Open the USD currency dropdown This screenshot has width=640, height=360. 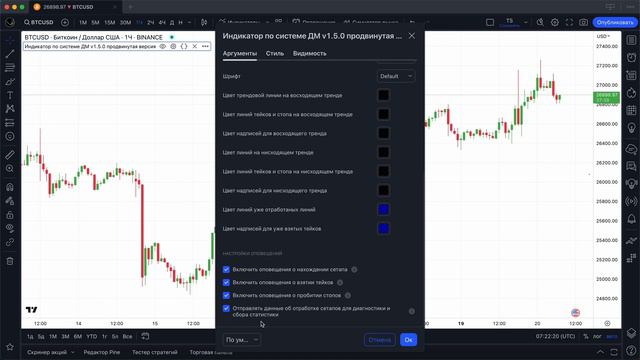603,36
